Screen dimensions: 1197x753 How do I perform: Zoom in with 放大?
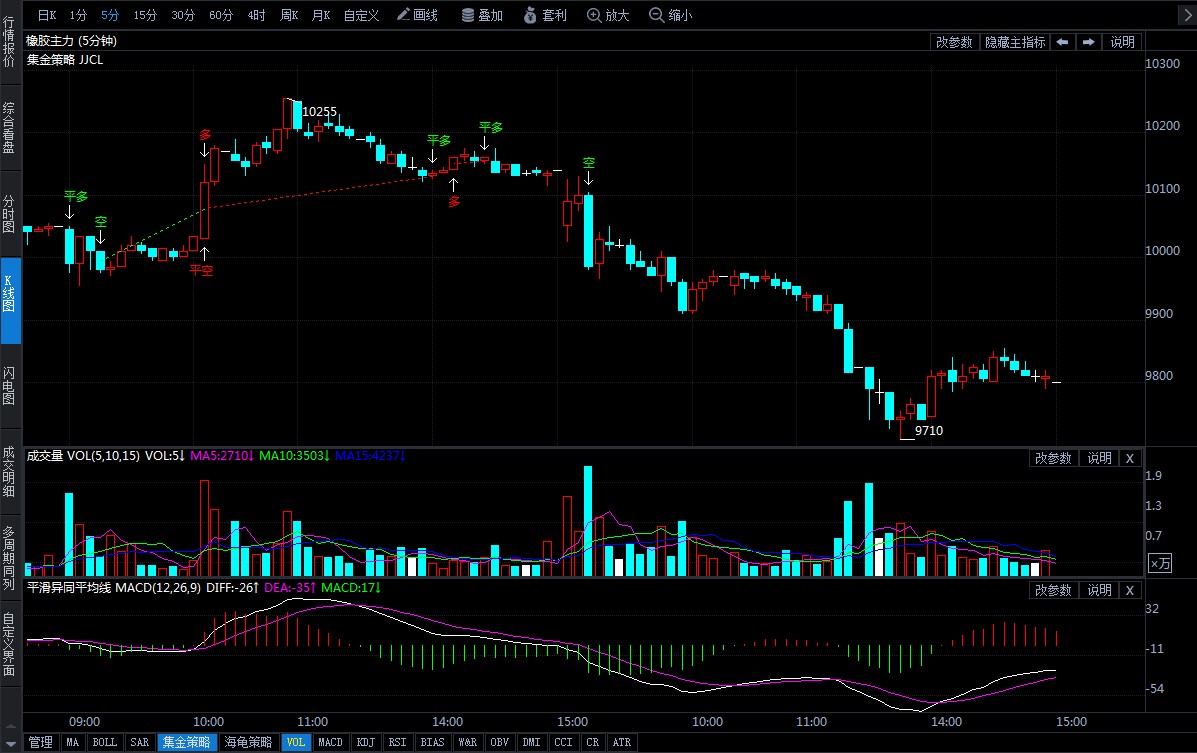click(608, 15)
